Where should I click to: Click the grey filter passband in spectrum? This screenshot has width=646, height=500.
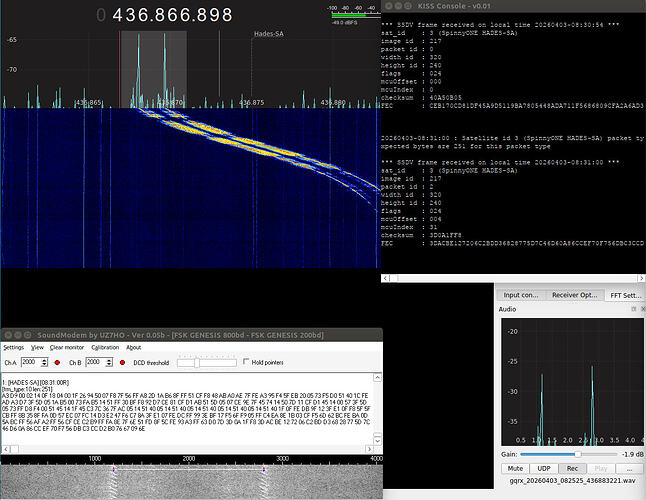point(154,69)
